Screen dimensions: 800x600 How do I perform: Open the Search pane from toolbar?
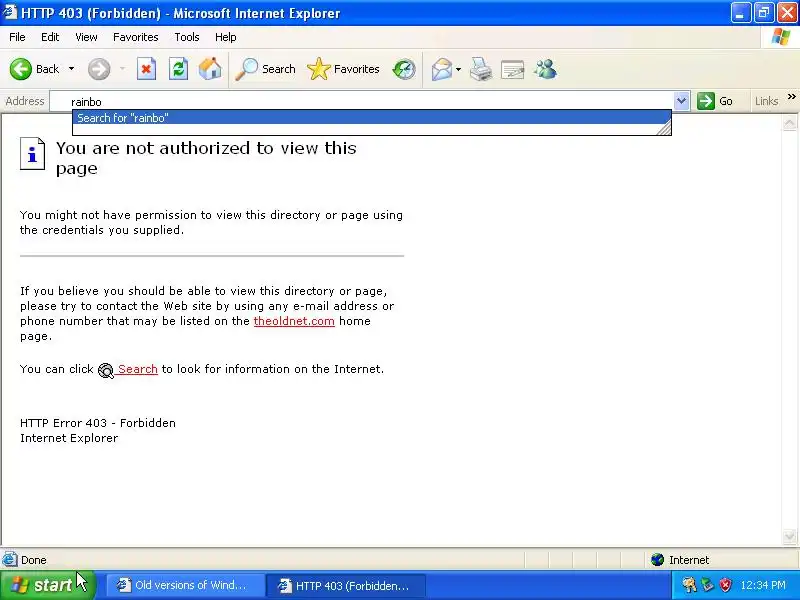pyautogui.click(x=265, y=69)
